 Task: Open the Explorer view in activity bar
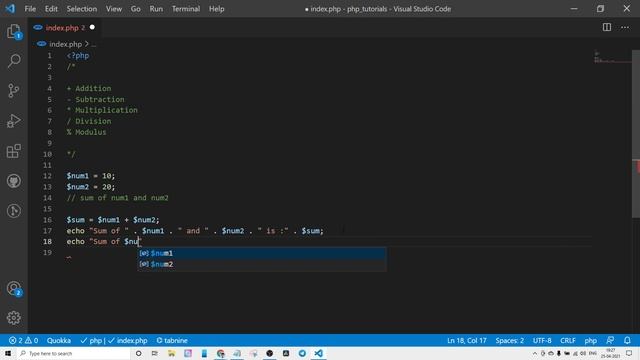[14, 31]
